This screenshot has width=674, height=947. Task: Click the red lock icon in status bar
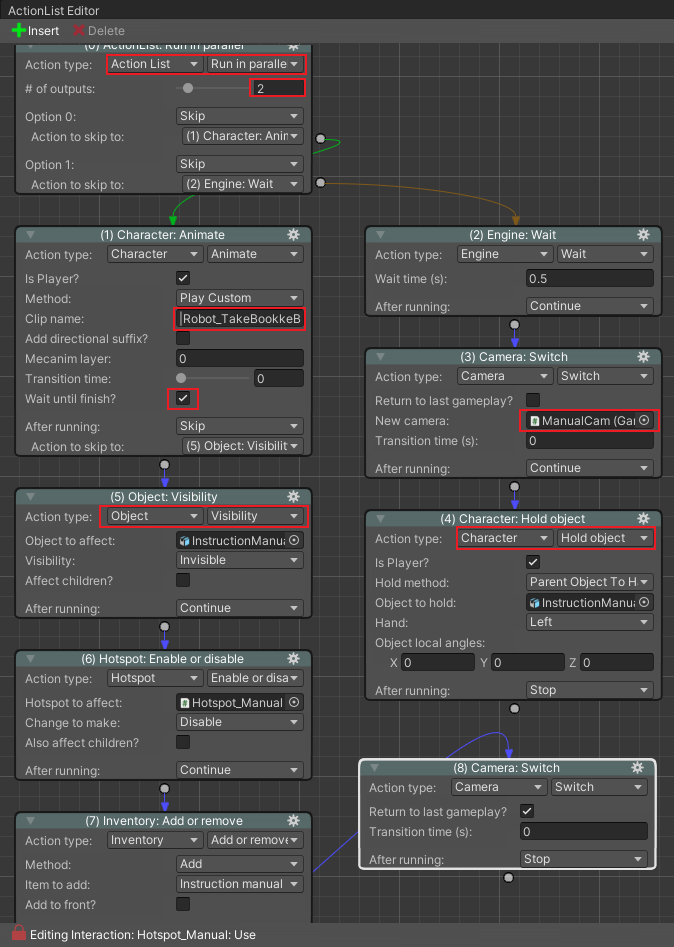(x=19, y=933)
